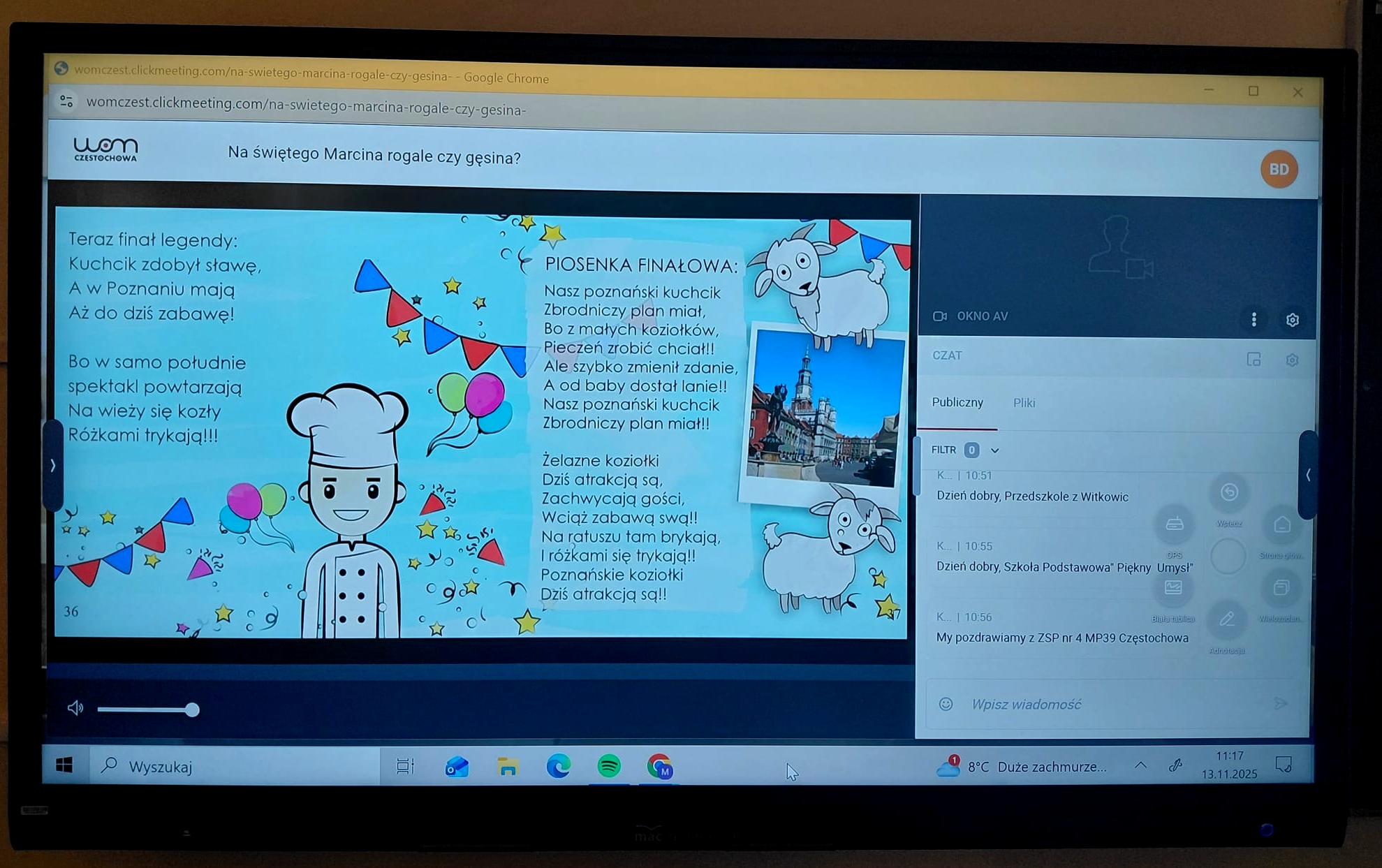The height and width of the screenshot is (868, 1382).
Task: Click the volume slider handle
Action: point(192,709)
